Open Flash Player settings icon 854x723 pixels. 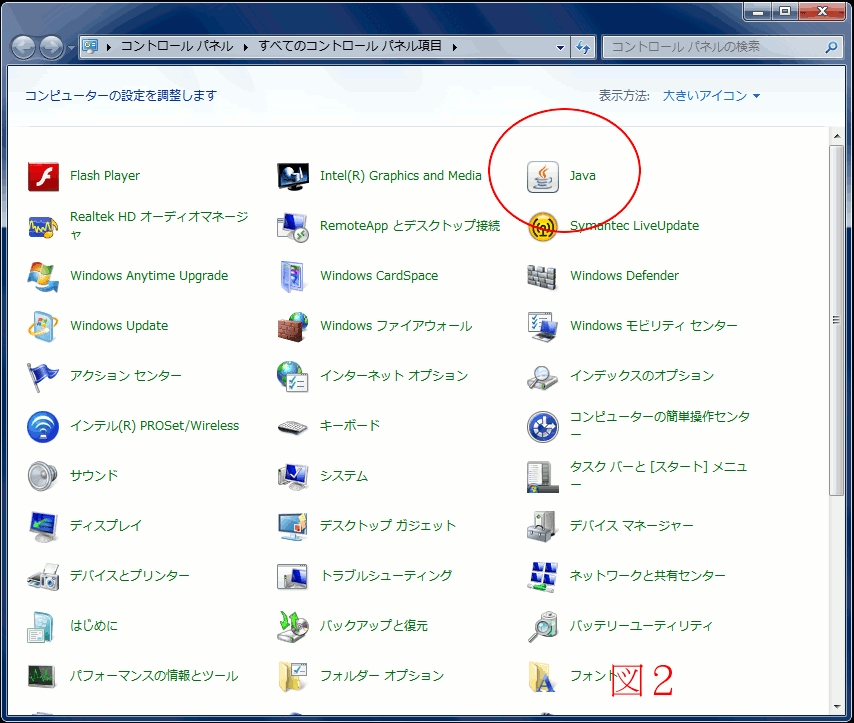pyautogui.click(x=43, y=176)
